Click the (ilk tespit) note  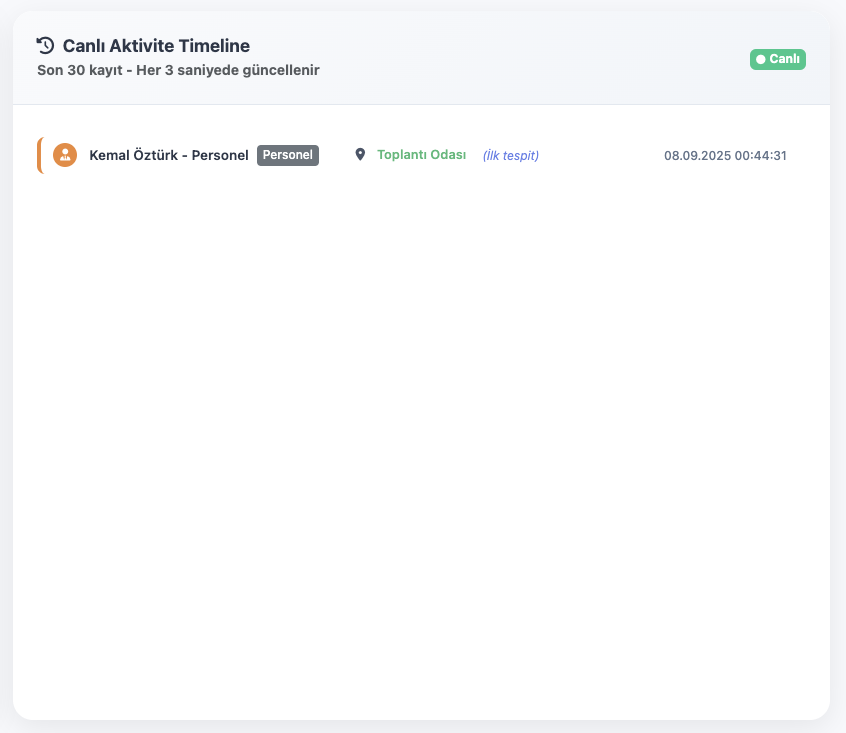pos(510,155)
